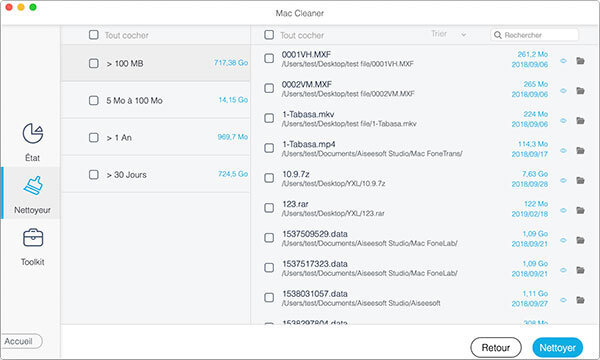Click file name 1-Tabasa.mkv

pyautogui.click(x=308, y=114)
